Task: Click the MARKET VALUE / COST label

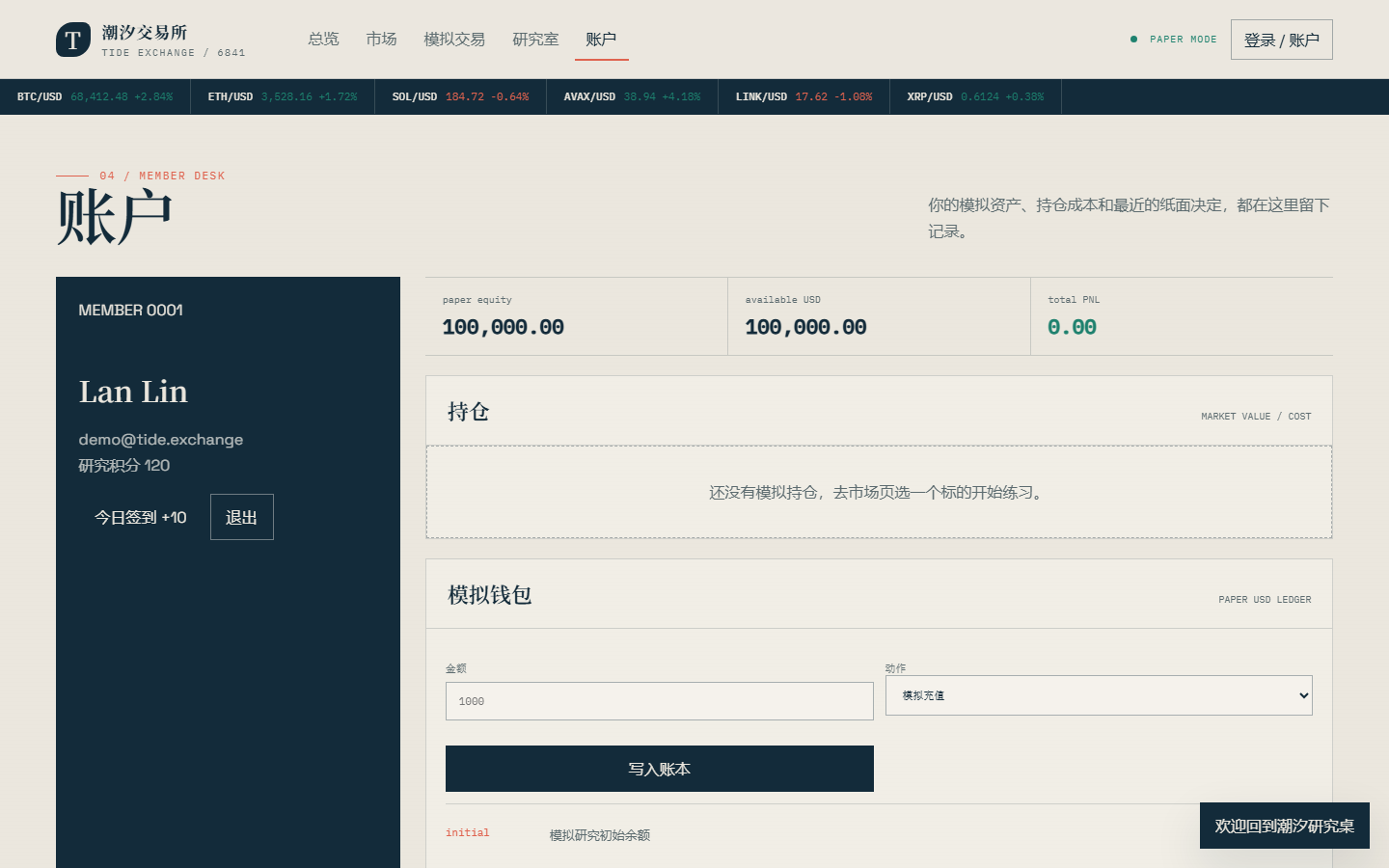Action: [1256, 417]
